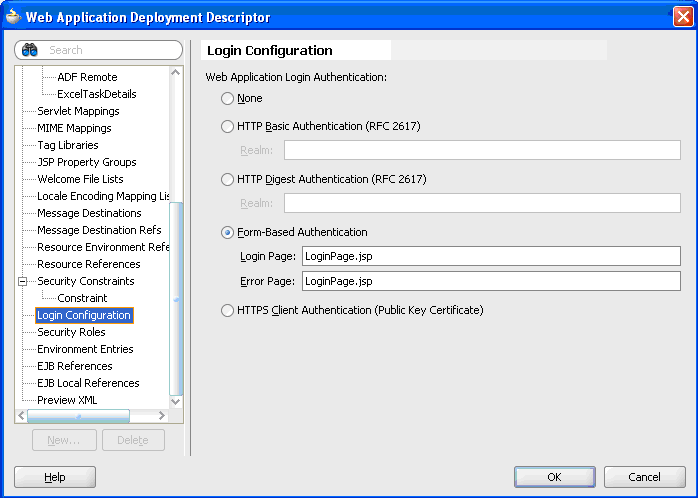
Task: Click the Login Configuration heading
Action: tap(270, 50)
